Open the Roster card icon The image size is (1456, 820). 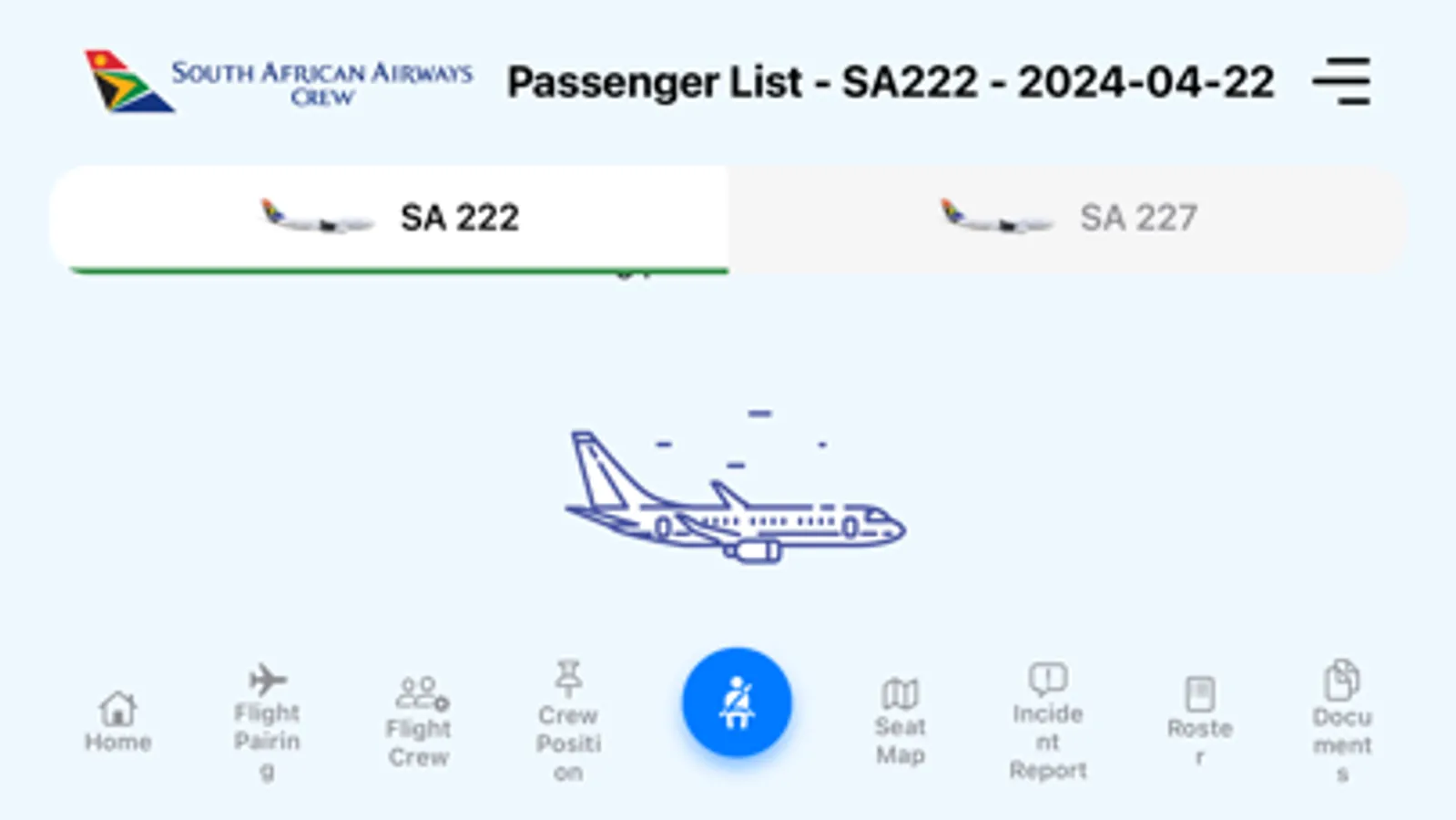pyautogui.click(x=1202, y=692)
